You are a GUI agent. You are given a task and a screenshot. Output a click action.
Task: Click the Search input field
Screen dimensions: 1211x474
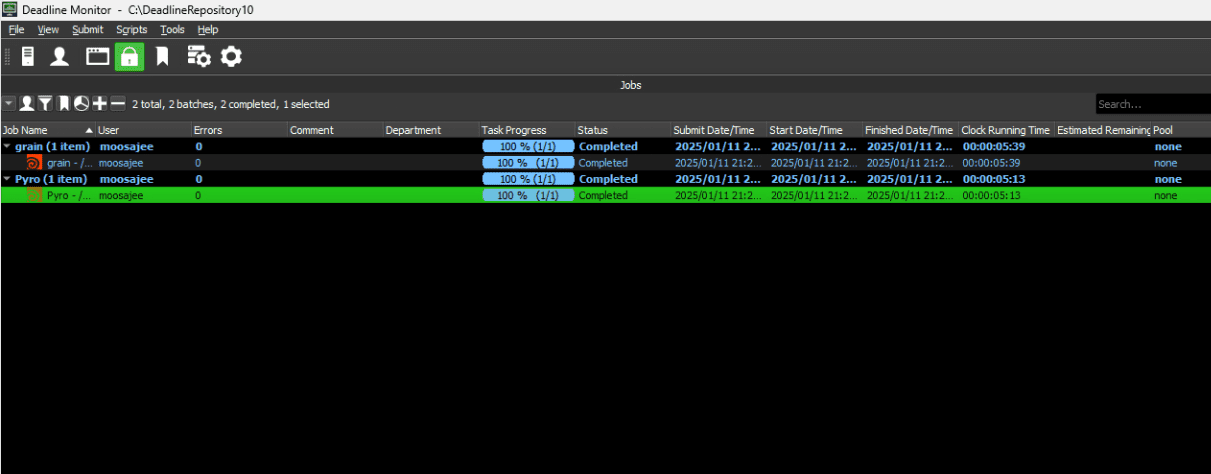[1153, 104]
